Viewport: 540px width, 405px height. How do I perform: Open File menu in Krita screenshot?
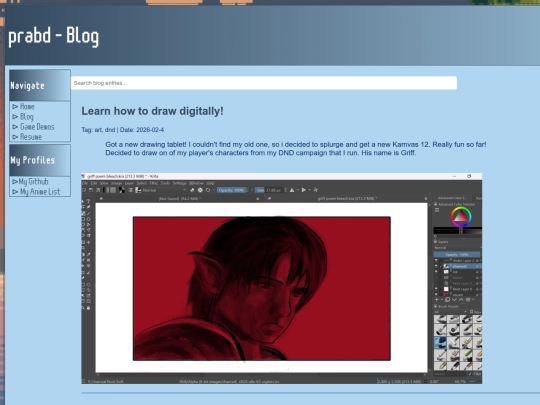[x=85, y=183]
